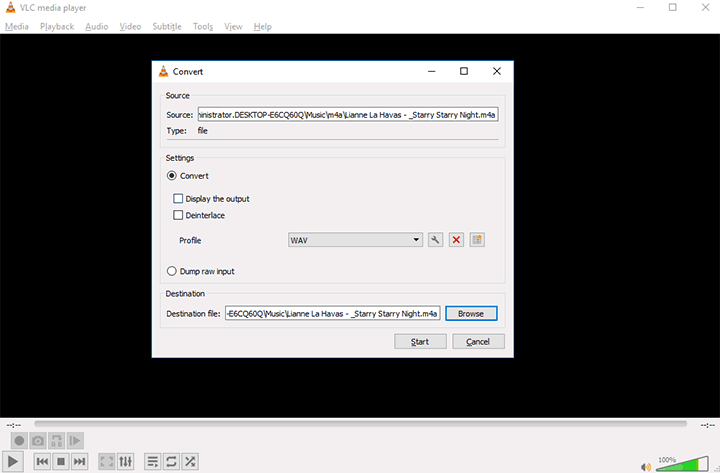The height and width of the screenshot is (473, 720).
Task: Toggle the A-B loop button
Action: tap(56, 441)
